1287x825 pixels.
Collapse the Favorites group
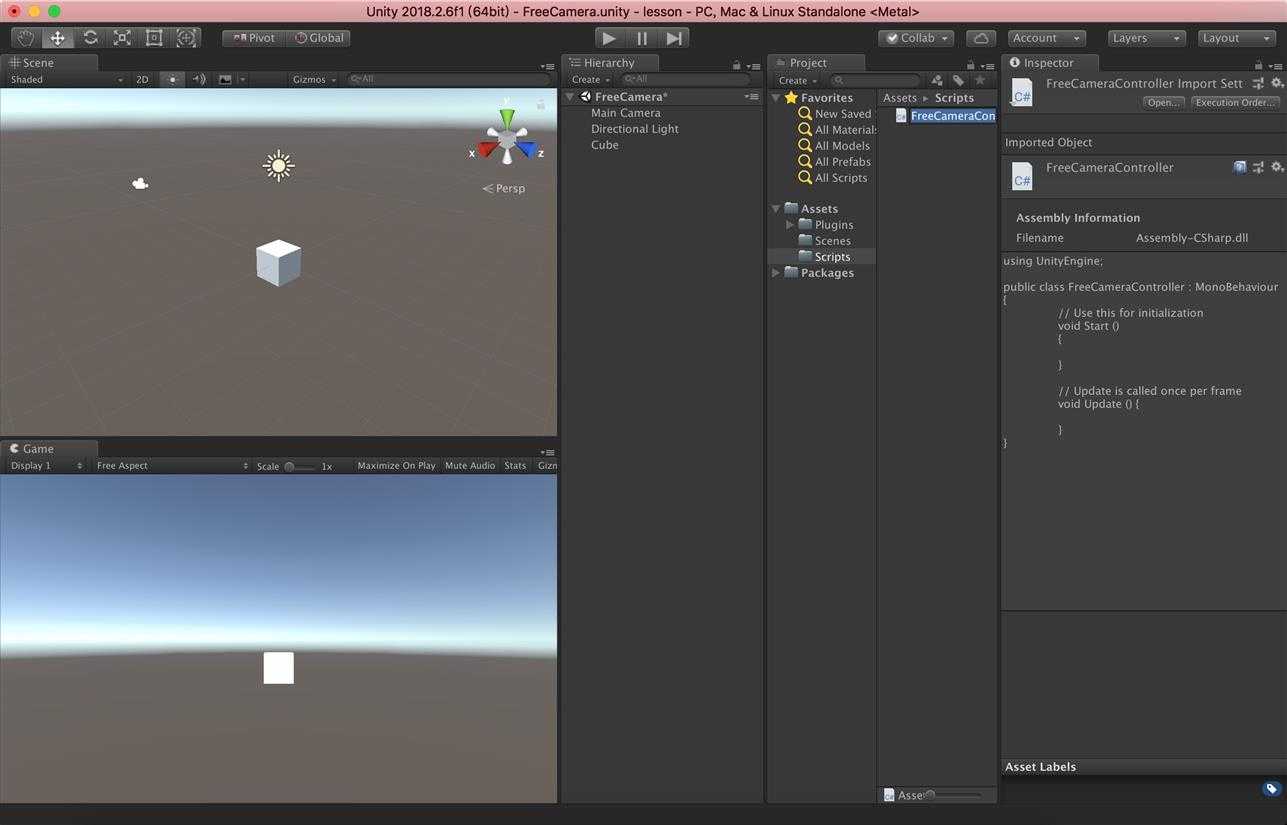(776, 97)
